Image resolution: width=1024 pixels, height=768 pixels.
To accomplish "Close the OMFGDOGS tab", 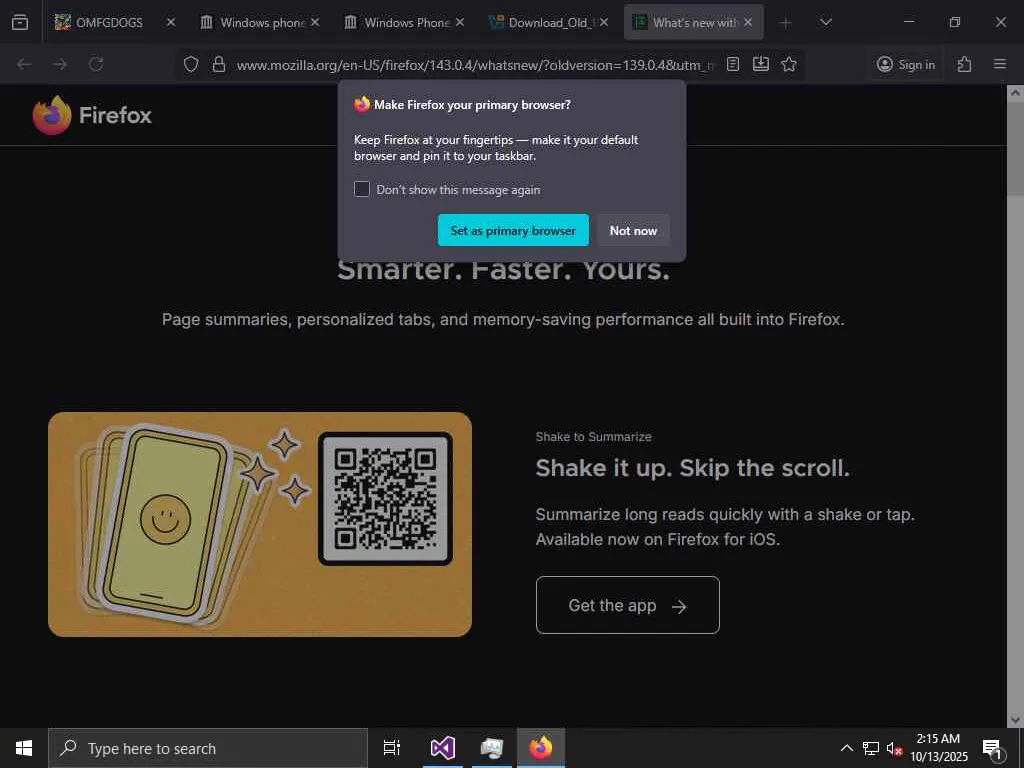I will click(x=170, y=22).
